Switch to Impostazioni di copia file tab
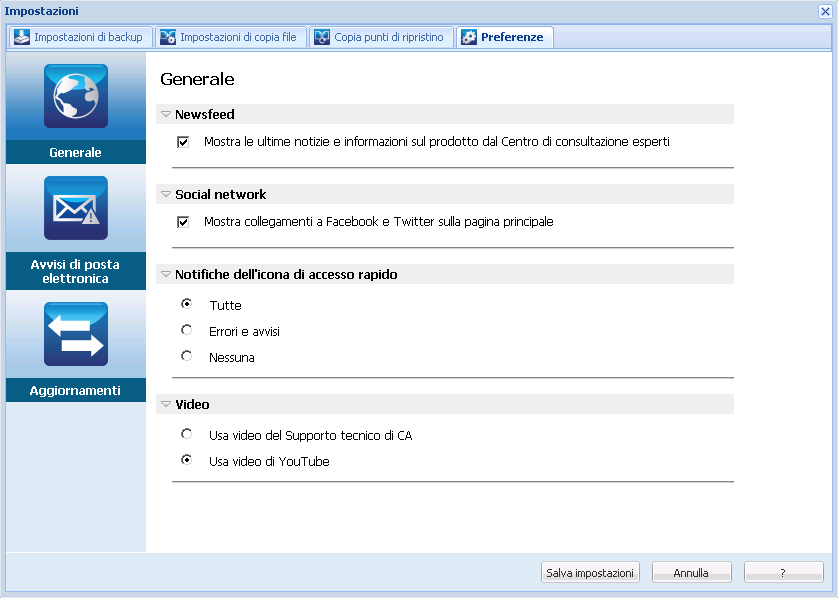 (231, 37)
